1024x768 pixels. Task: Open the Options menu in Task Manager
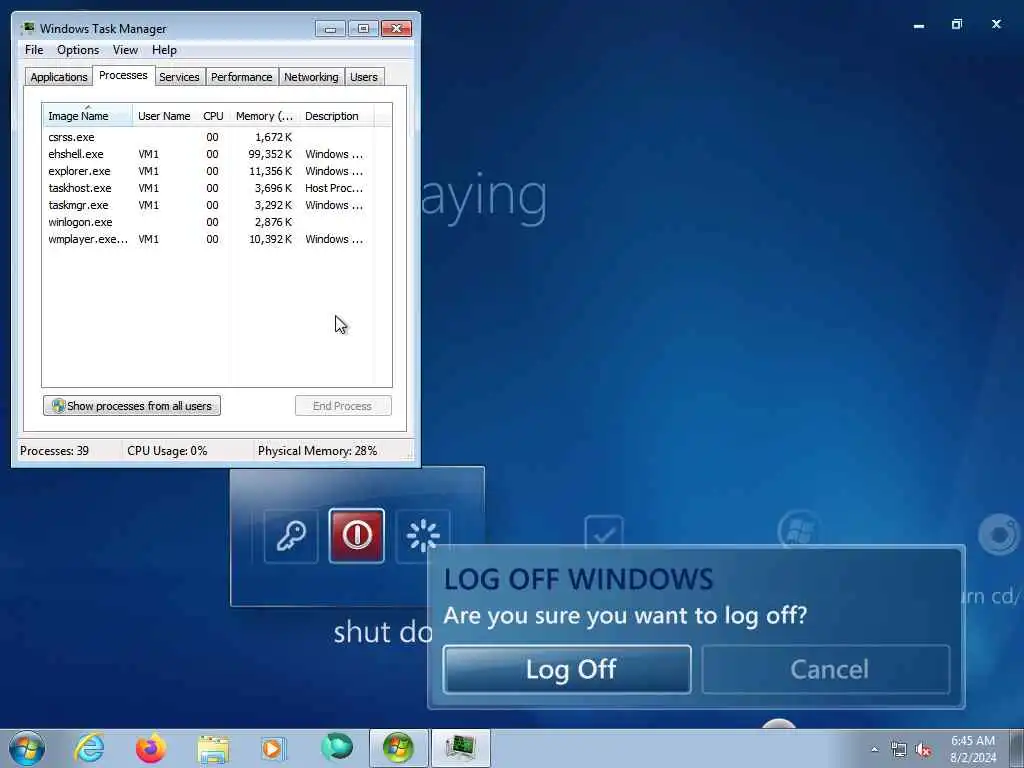(x=78, y=50)
